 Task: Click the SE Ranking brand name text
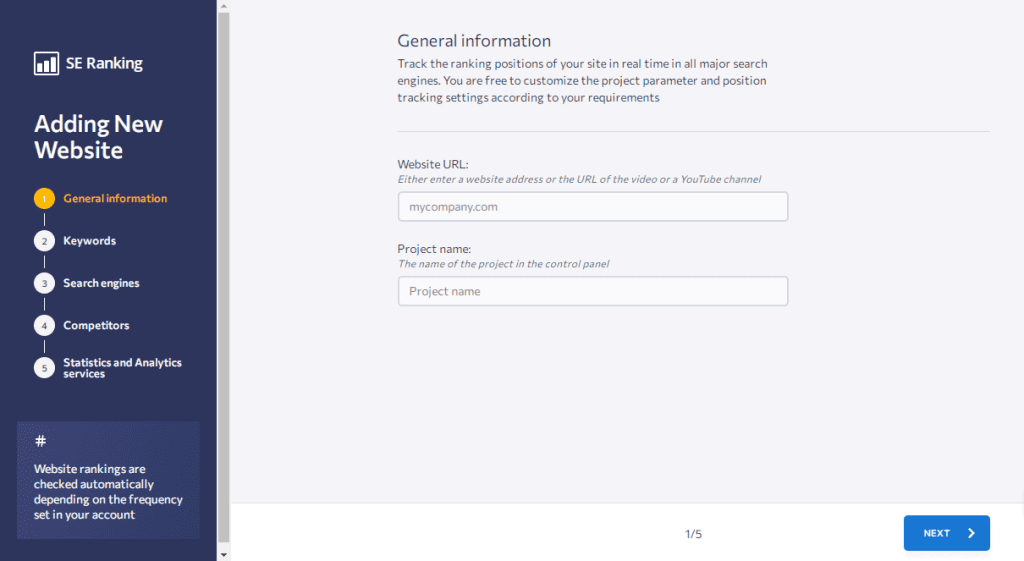104,63
